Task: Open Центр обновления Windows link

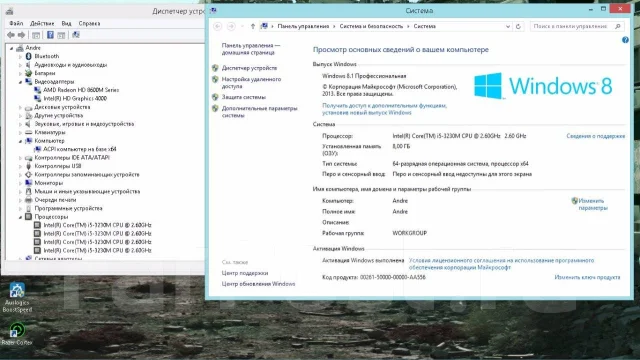Action: (x=258, y=284)
